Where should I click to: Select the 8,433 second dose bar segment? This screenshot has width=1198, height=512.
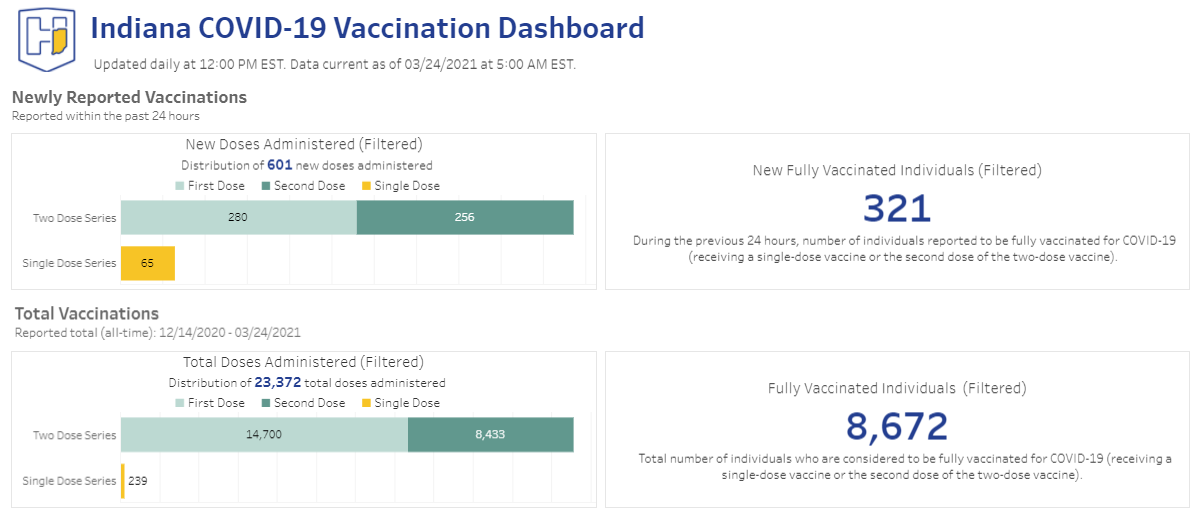point(491,434)
